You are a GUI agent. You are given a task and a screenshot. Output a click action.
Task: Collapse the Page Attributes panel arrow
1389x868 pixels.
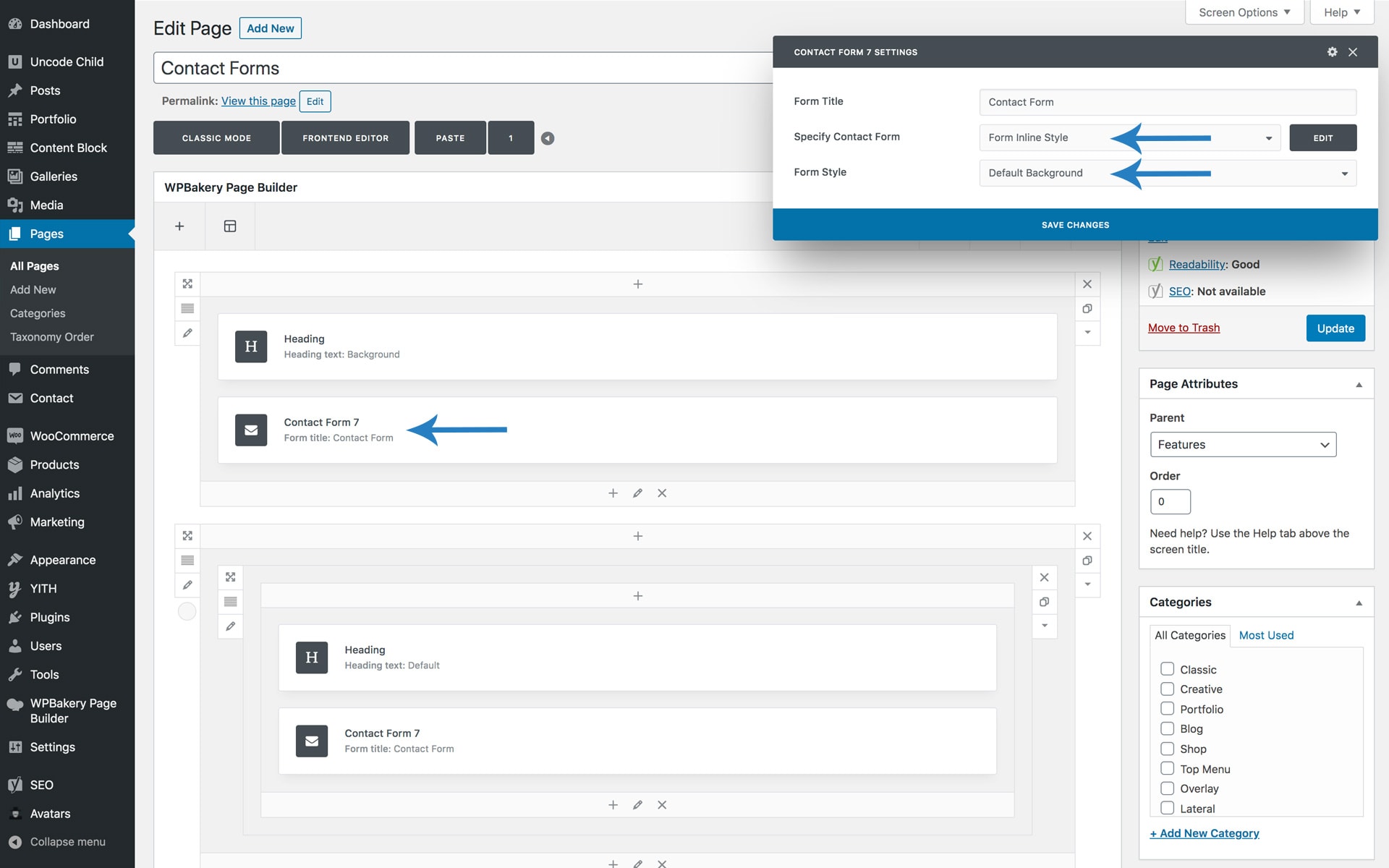pos(1359,384)
